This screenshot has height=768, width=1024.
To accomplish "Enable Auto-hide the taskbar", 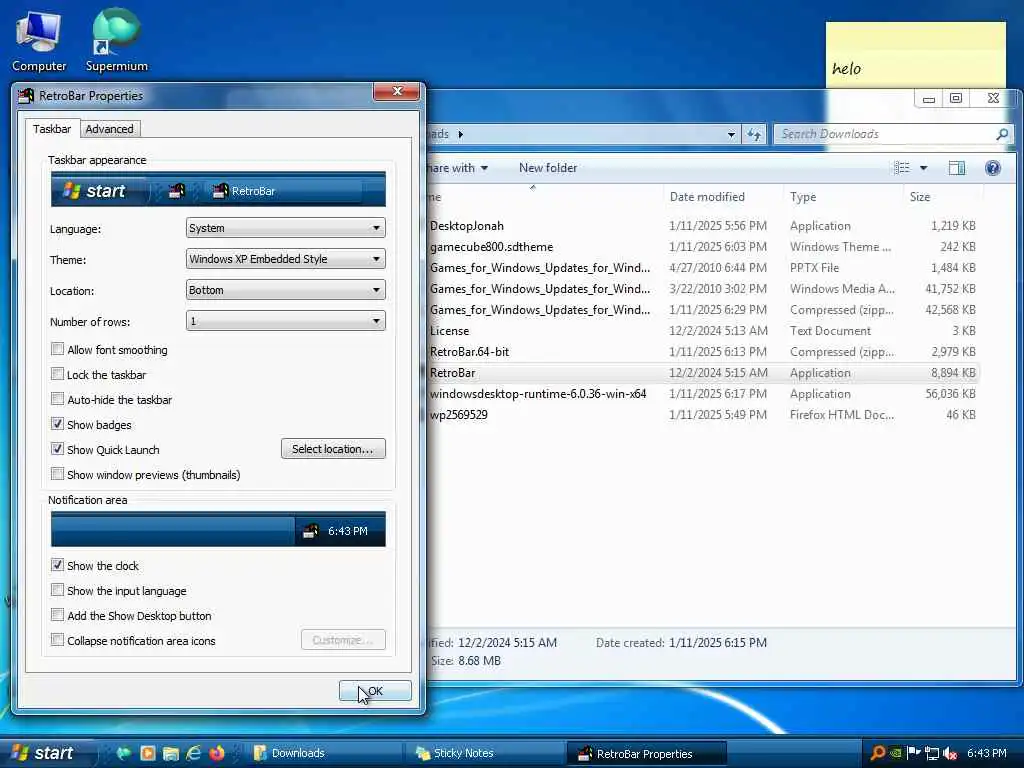I will (57, 399).
